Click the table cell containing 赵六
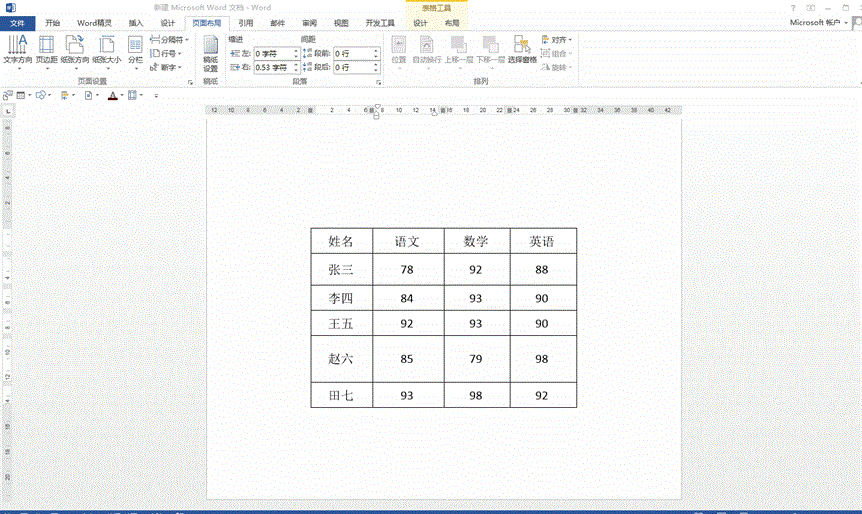The image size is (862, 514). pos(341,359)
